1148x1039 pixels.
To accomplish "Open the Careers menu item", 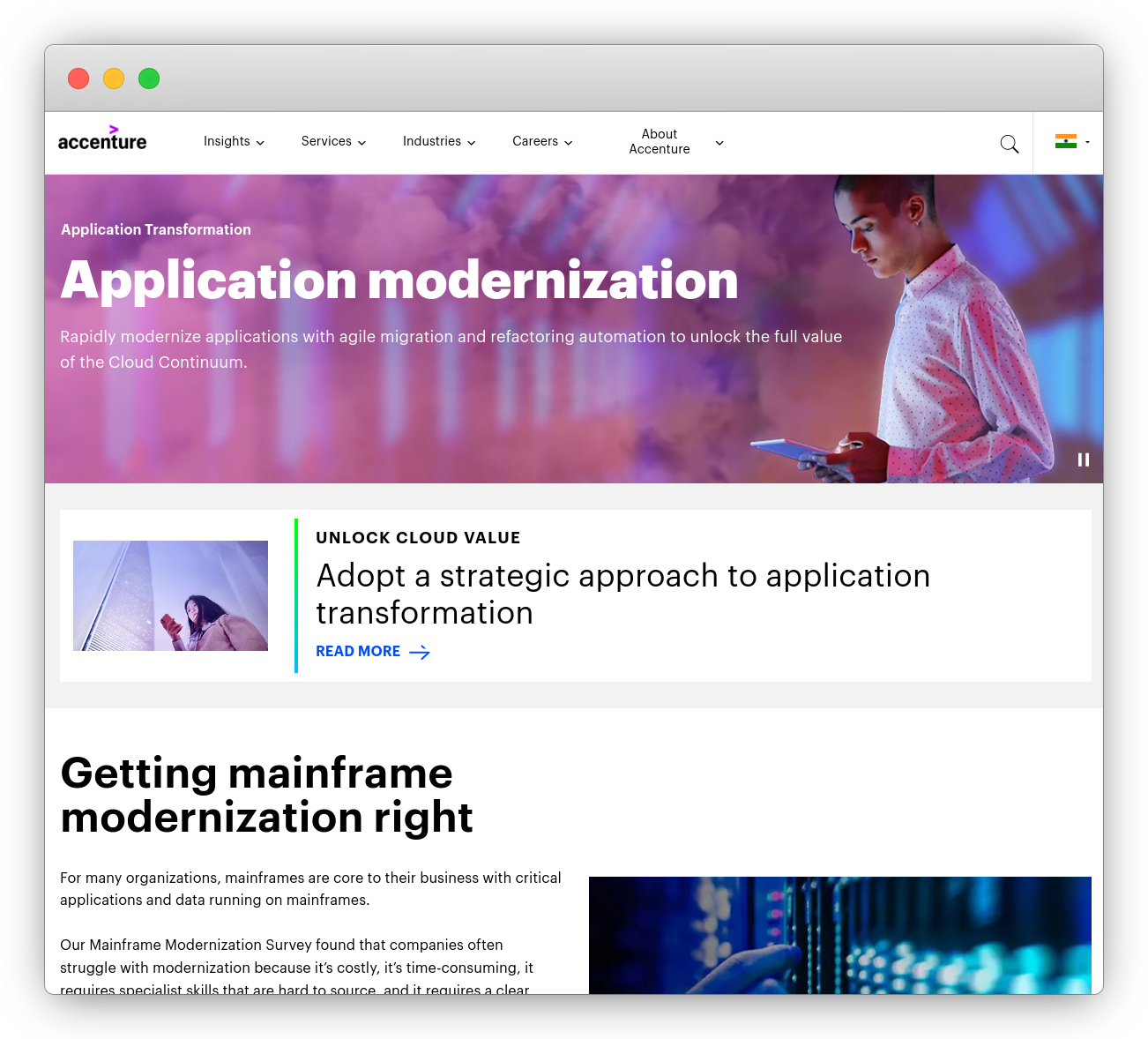I will [534, 141].
